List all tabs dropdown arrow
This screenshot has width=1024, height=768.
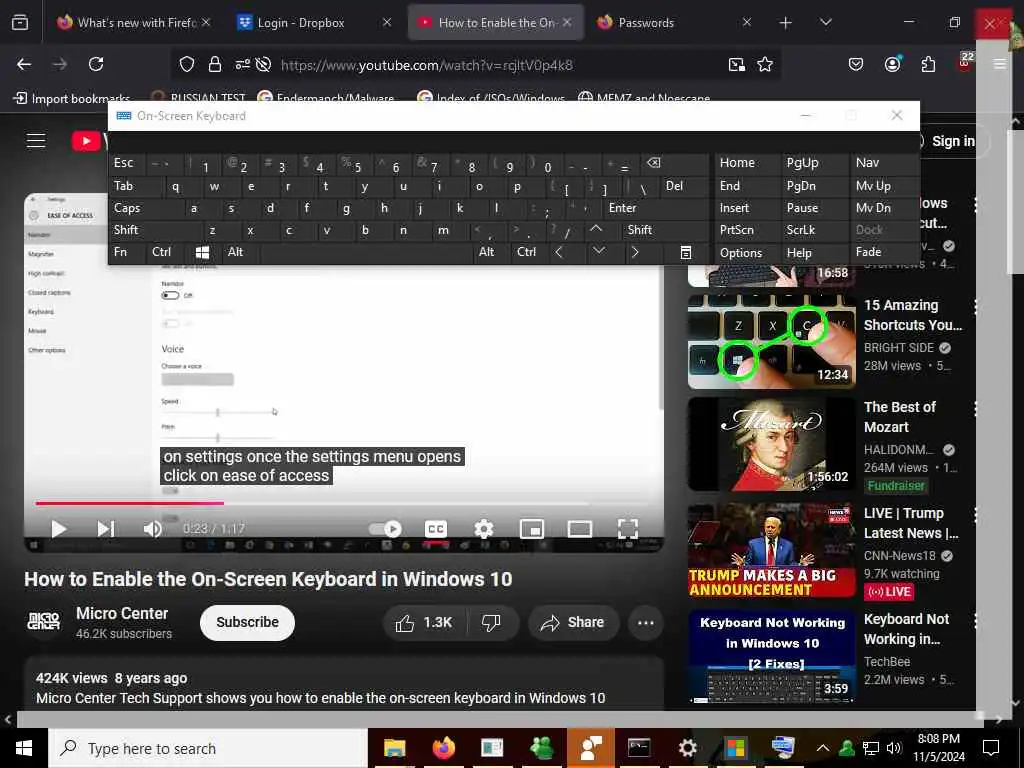(826, 22)
